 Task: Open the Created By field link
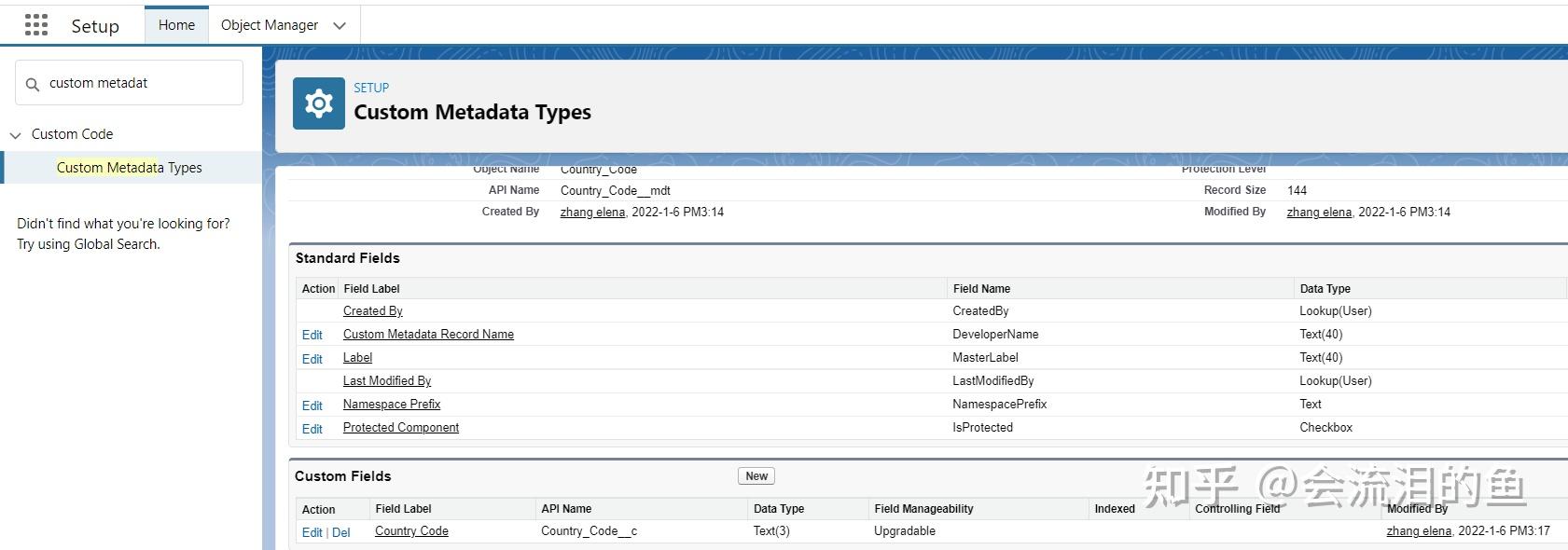(x=373, y=311)
